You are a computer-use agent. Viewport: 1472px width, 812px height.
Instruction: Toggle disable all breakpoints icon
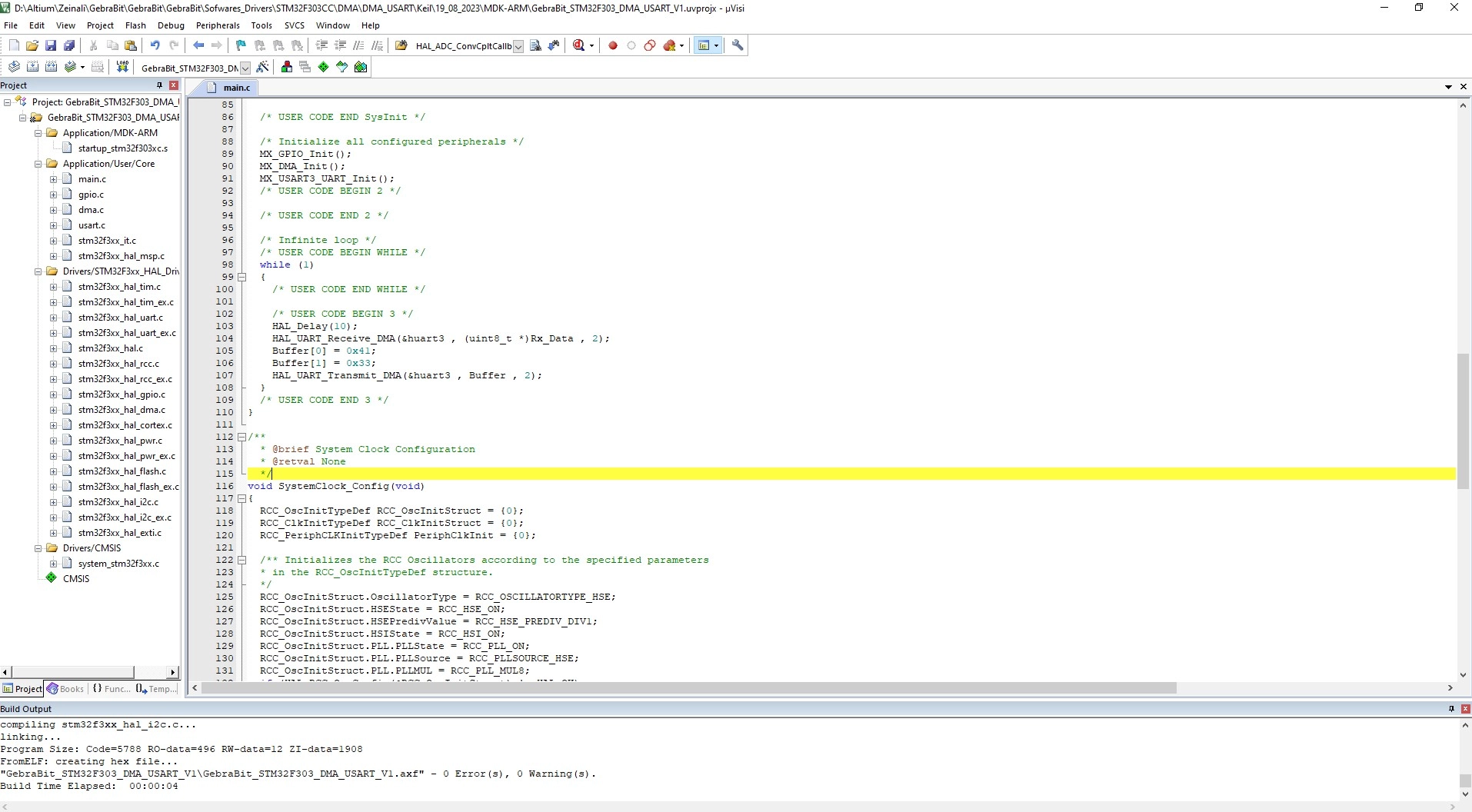click(650, 45)
